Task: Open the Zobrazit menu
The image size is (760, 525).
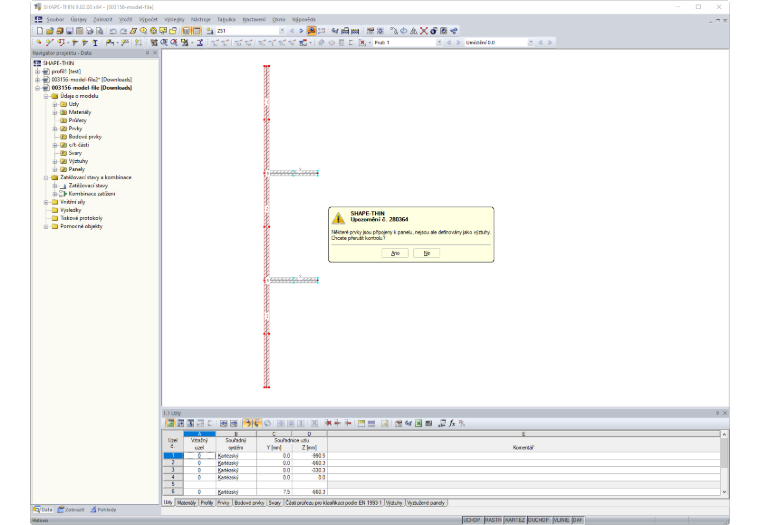Action: point(103,19)
